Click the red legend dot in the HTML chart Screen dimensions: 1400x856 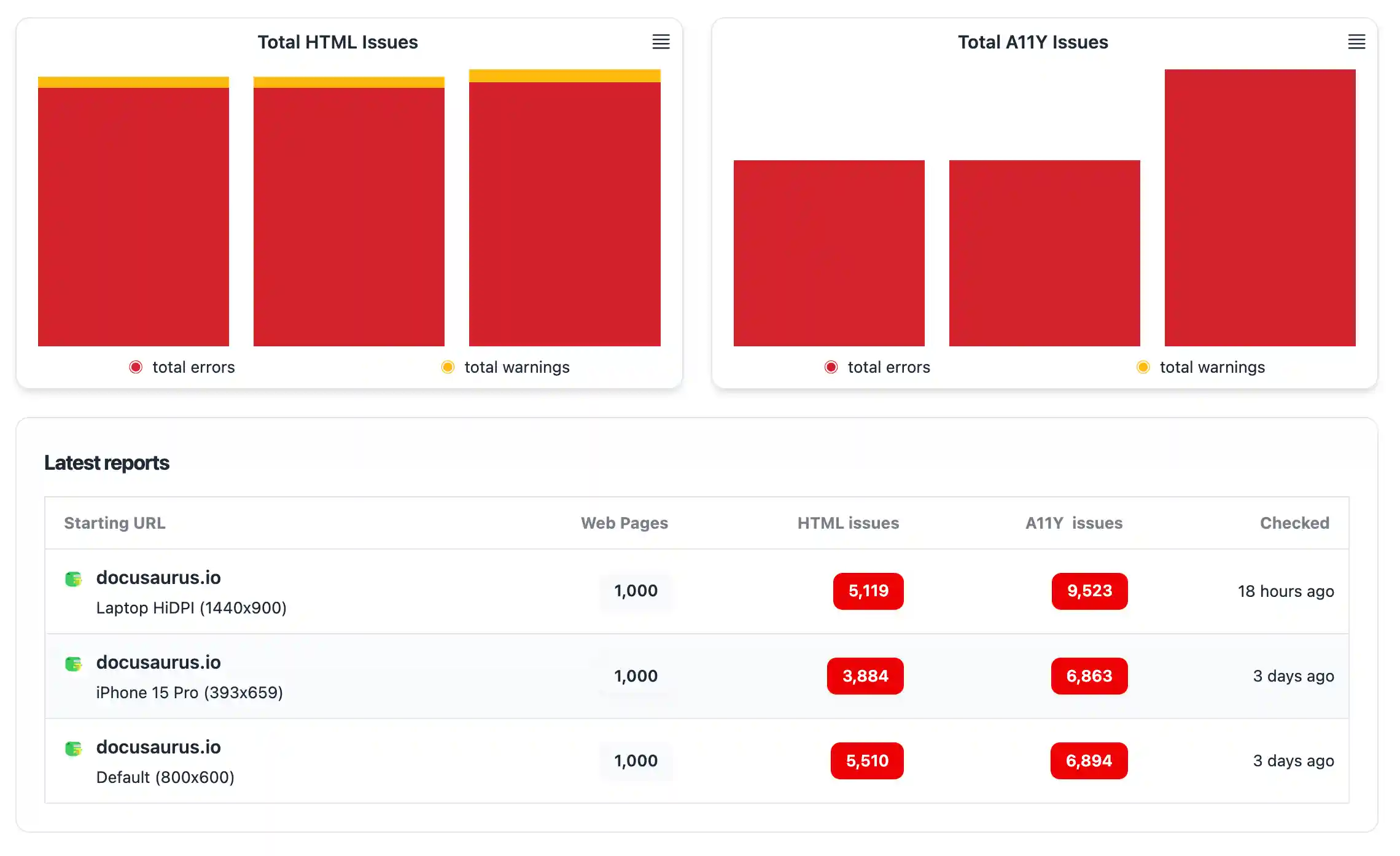134,367
